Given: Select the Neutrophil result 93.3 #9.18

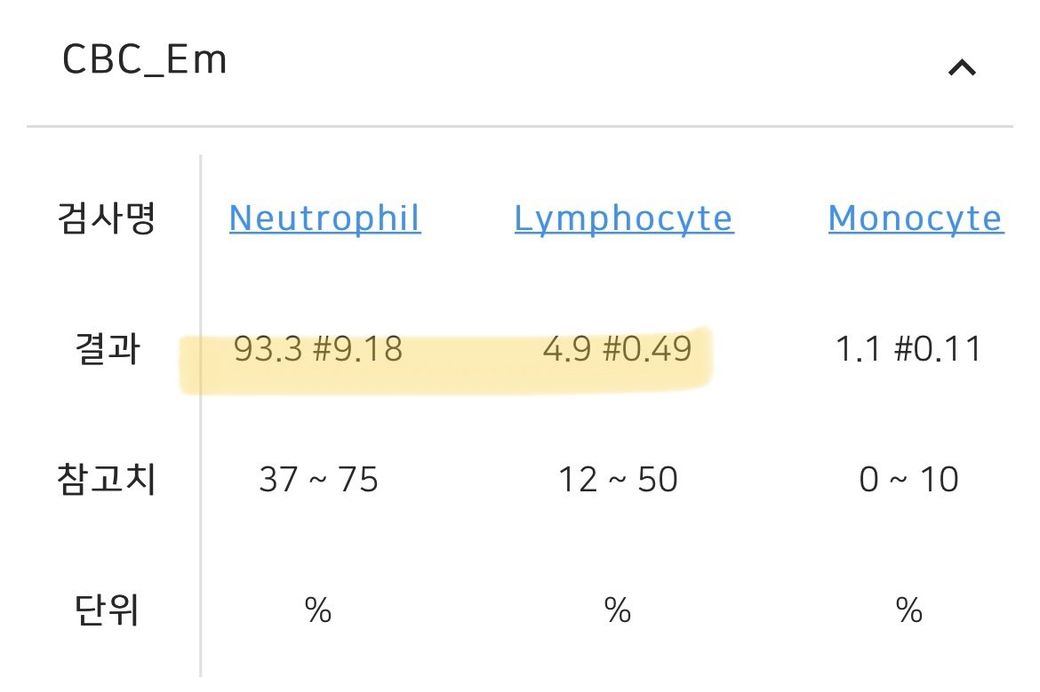Looking at the screenshot, I should pyautogui.click(x=318, y=349).
